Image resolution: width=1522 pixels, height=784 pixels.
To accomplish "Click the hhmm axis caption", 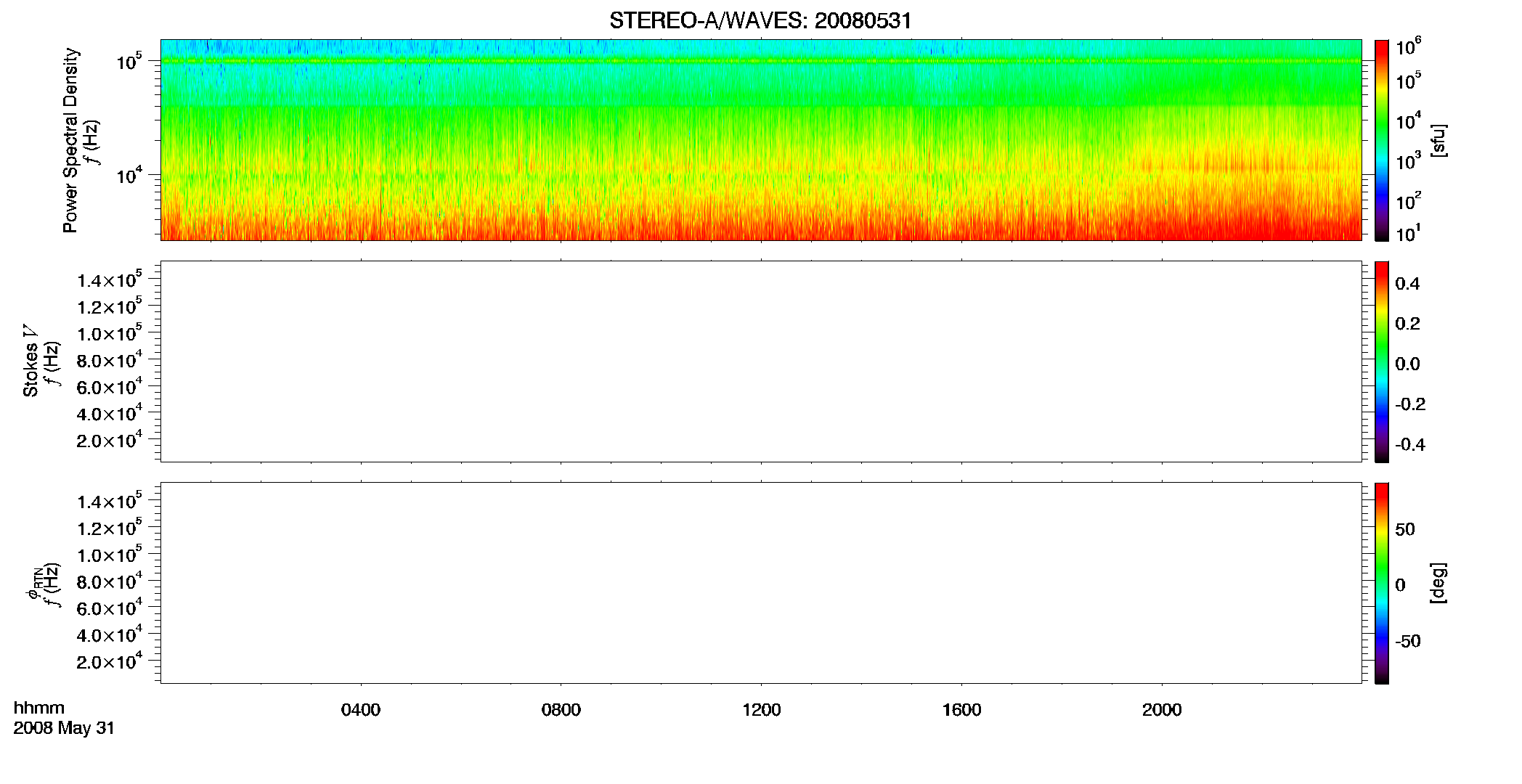I will [x=39, y=708].
